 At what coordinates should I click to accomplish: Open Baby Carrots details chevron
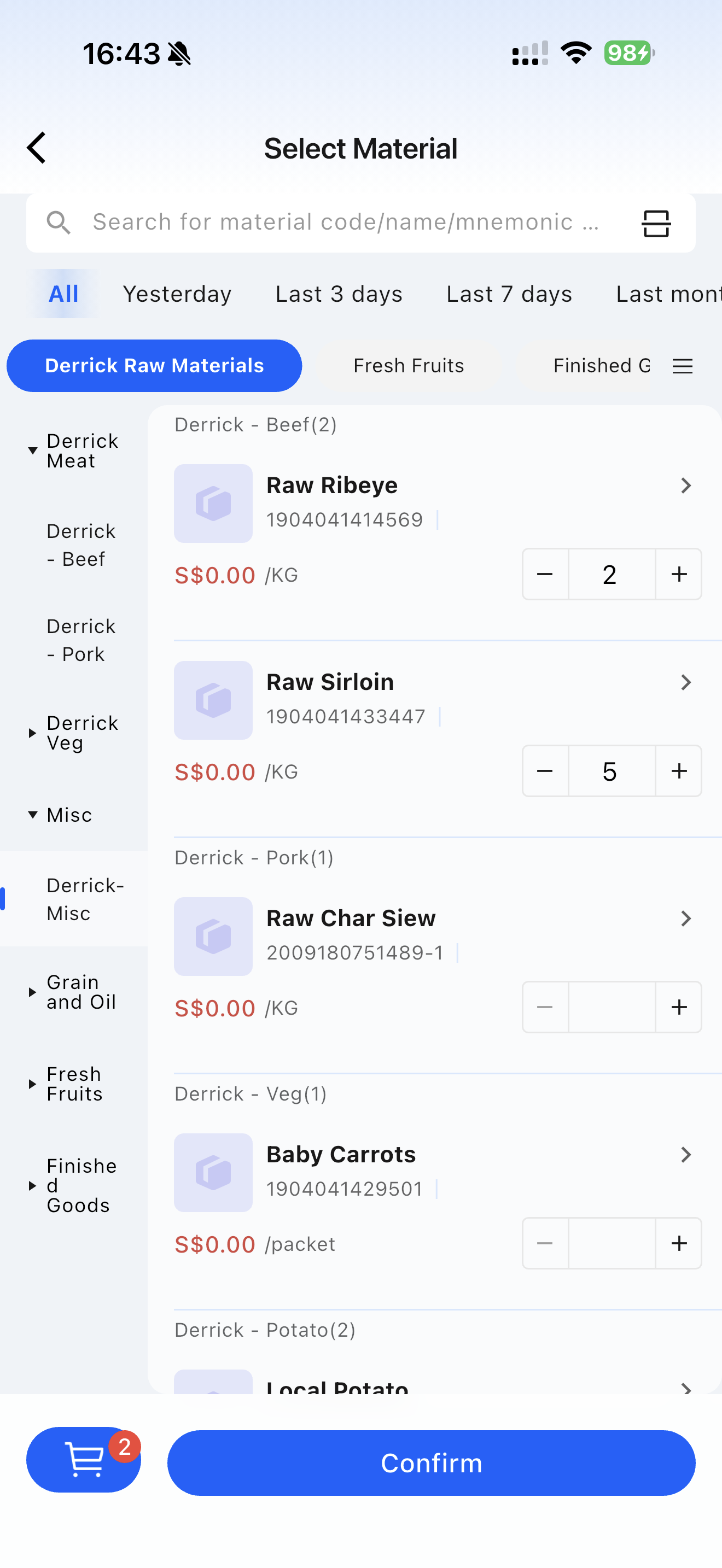pos(685,1155)
